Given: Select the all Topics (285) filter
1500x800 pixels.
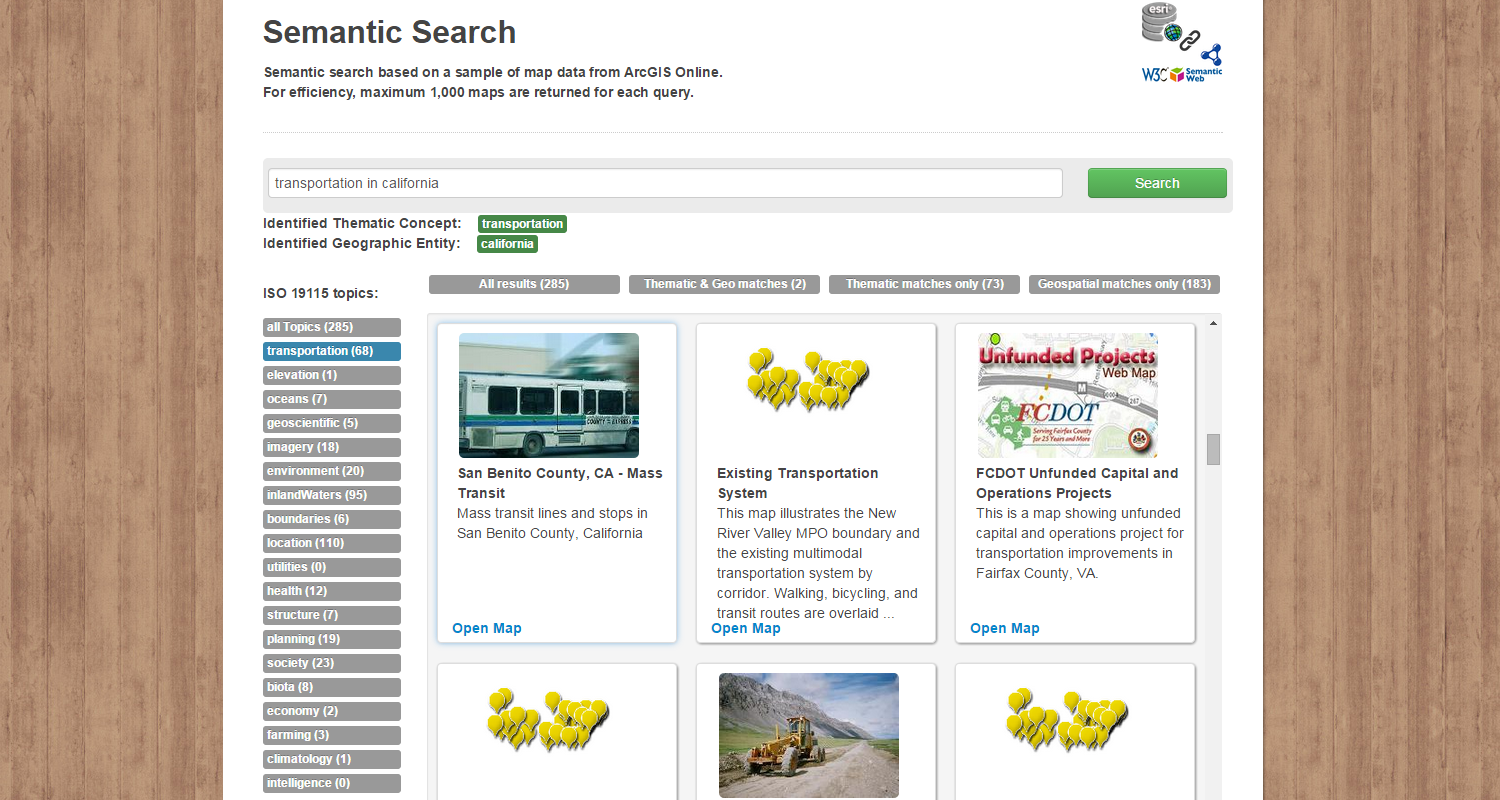Looking at the screenshot, I should click(x=332, y=327).
